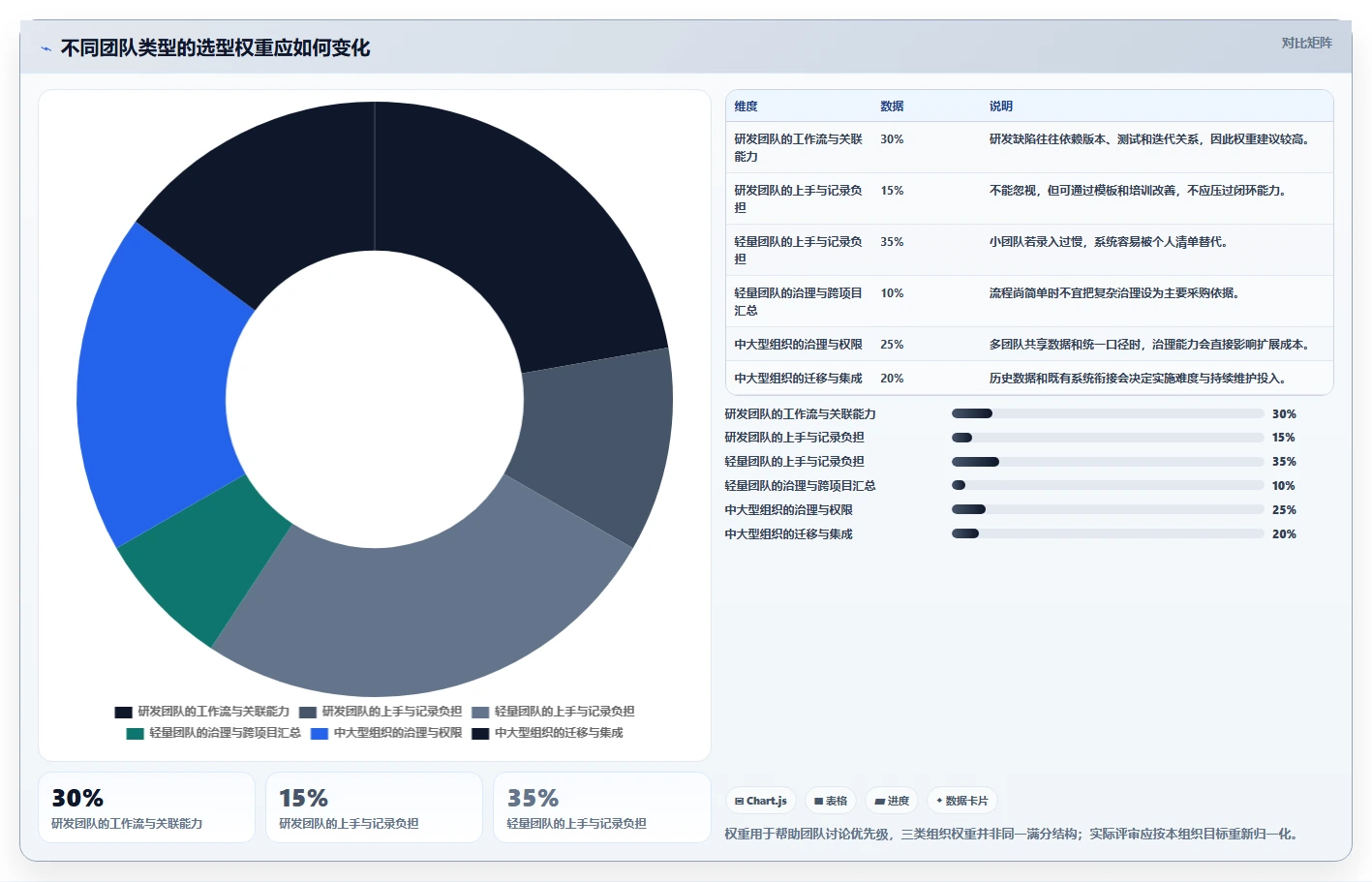Click the Chart.js tag chip
This screenshot has width=1372, height=882.
[761, 801]
